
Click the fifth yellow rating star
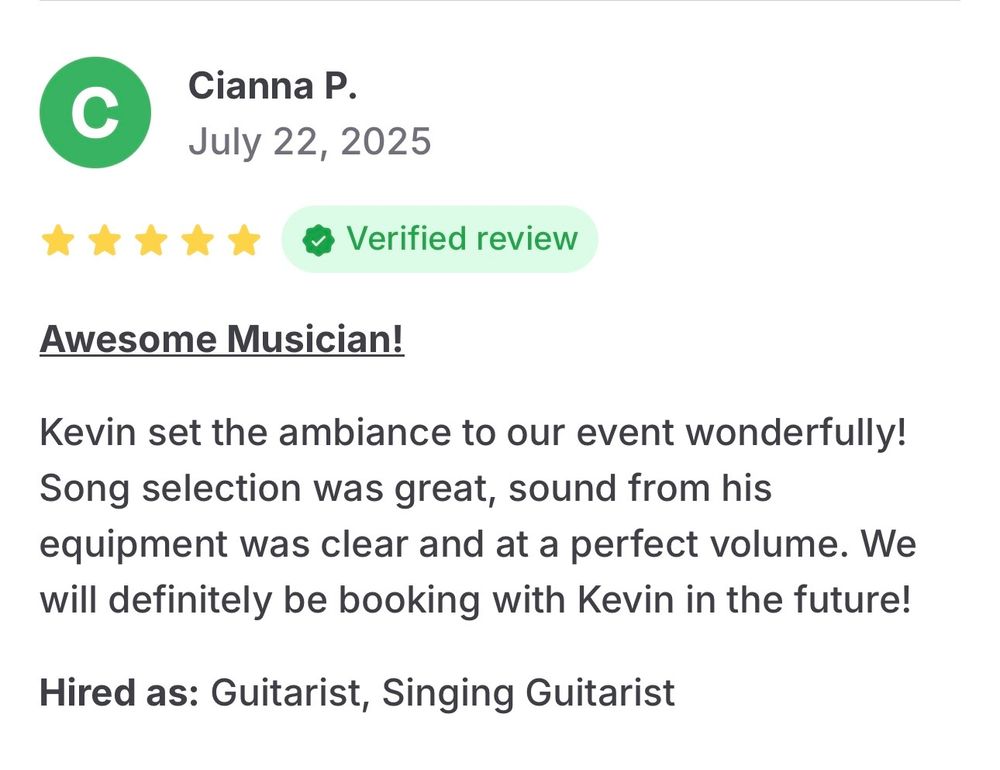tap(244, 241)
